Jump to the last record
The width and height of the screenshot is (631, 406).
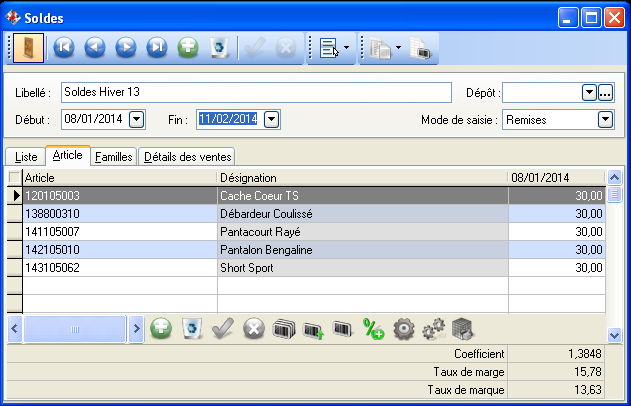coord(157,47)
